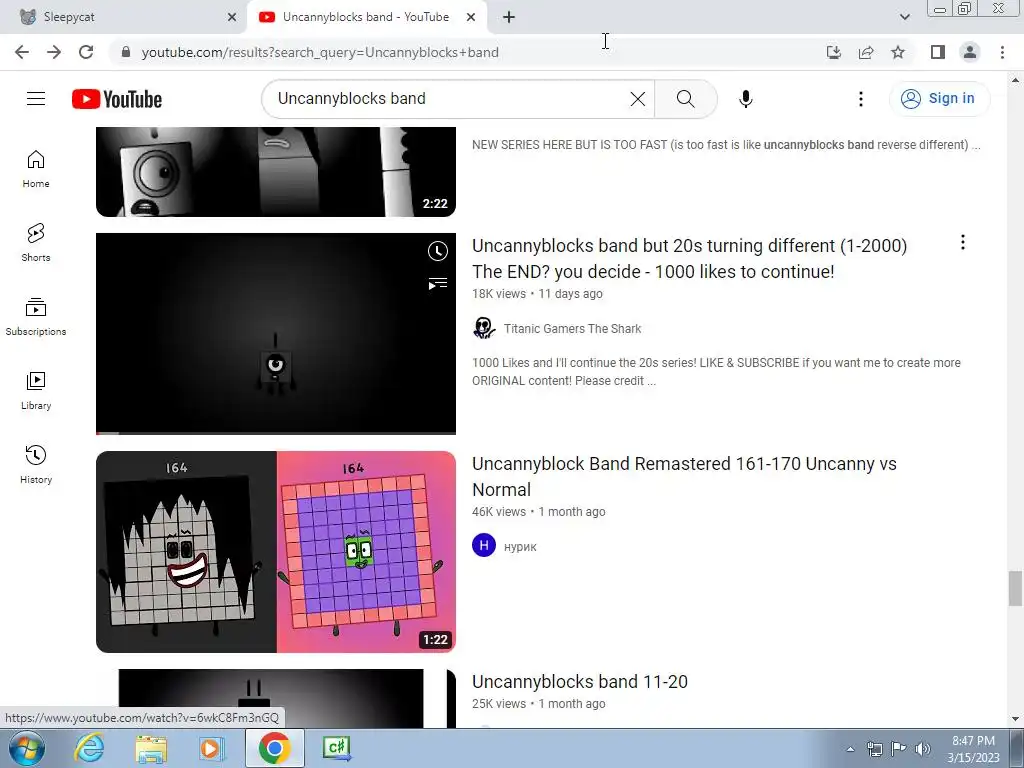
Task: Open Shorts in the sidebar
Action: tap(36, 243)
